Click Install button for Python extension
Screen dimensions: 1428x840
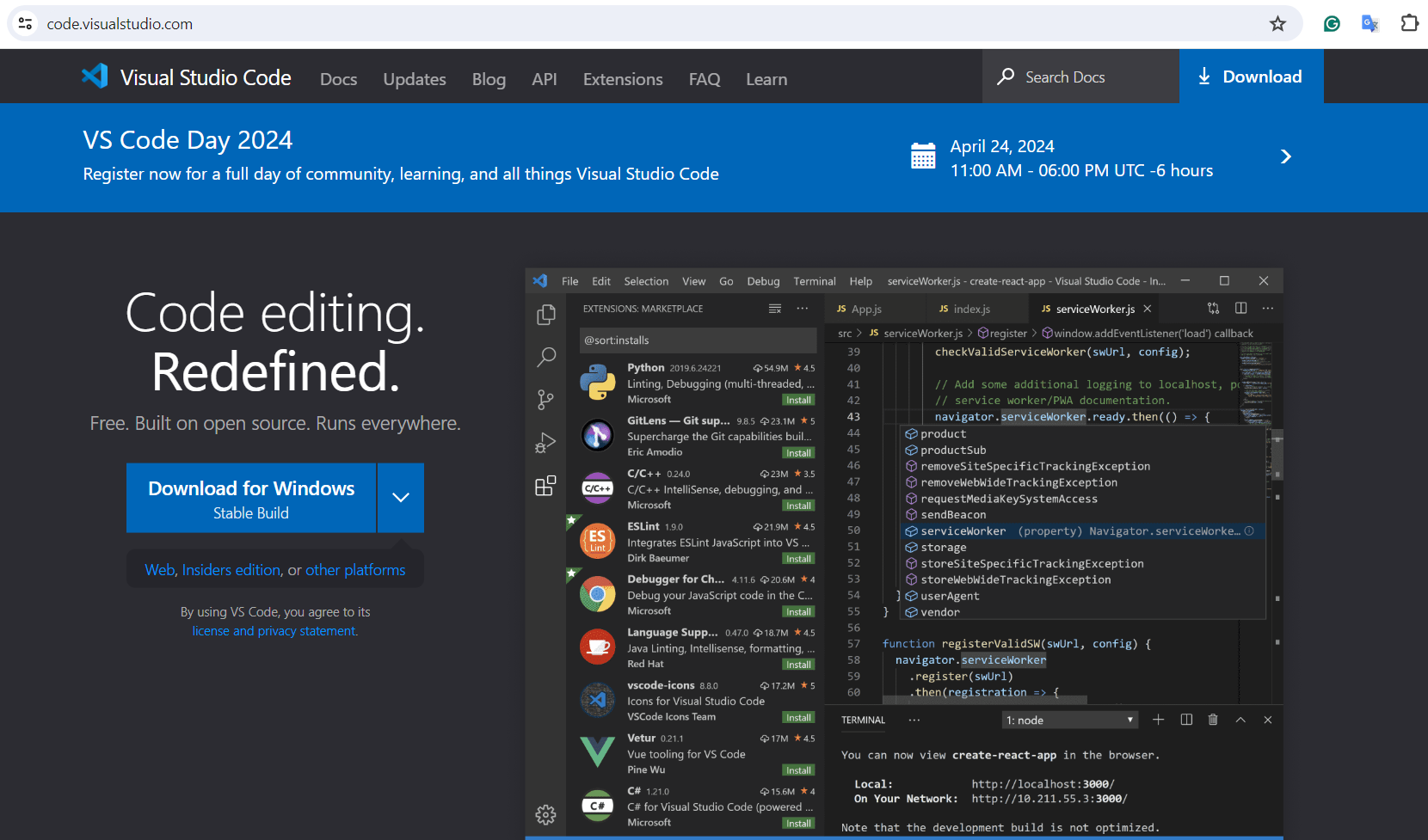(798, 400)
